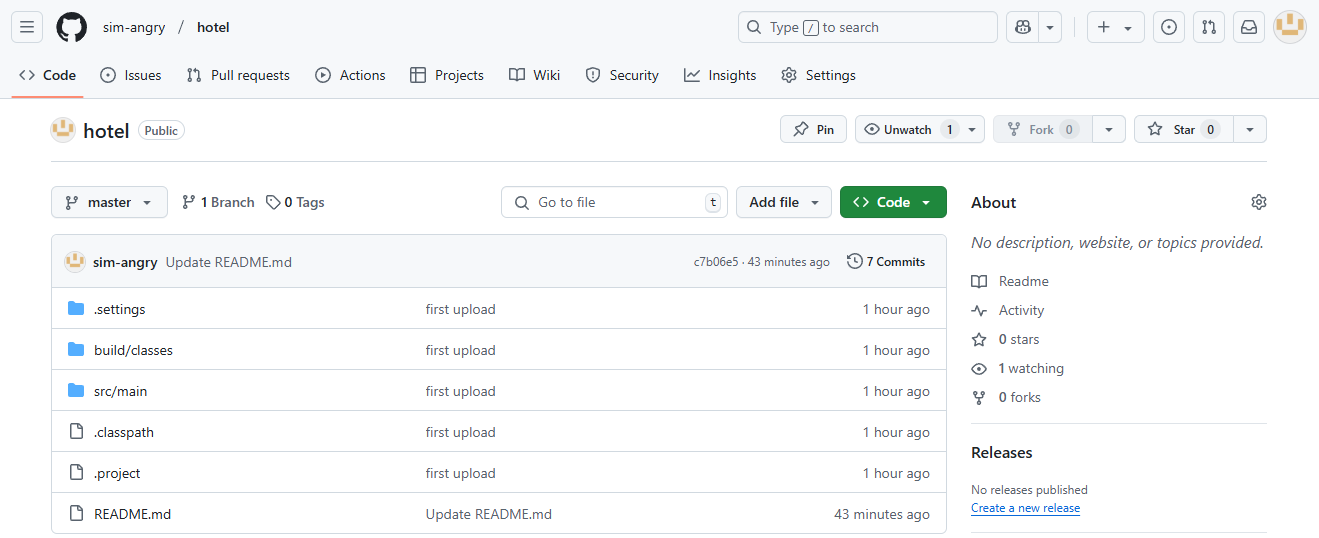Viewport: 1319px width, 538px height.
Task: Switch to the Insights tab
Action: pos(720,75)
